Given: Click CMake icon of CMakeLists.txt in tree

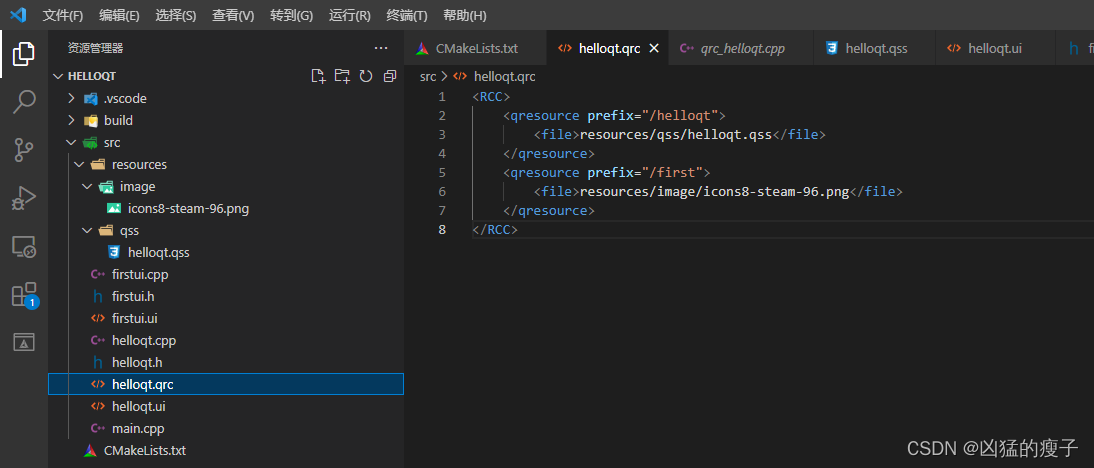Looking at the screenshot, I should coord(90,451).
